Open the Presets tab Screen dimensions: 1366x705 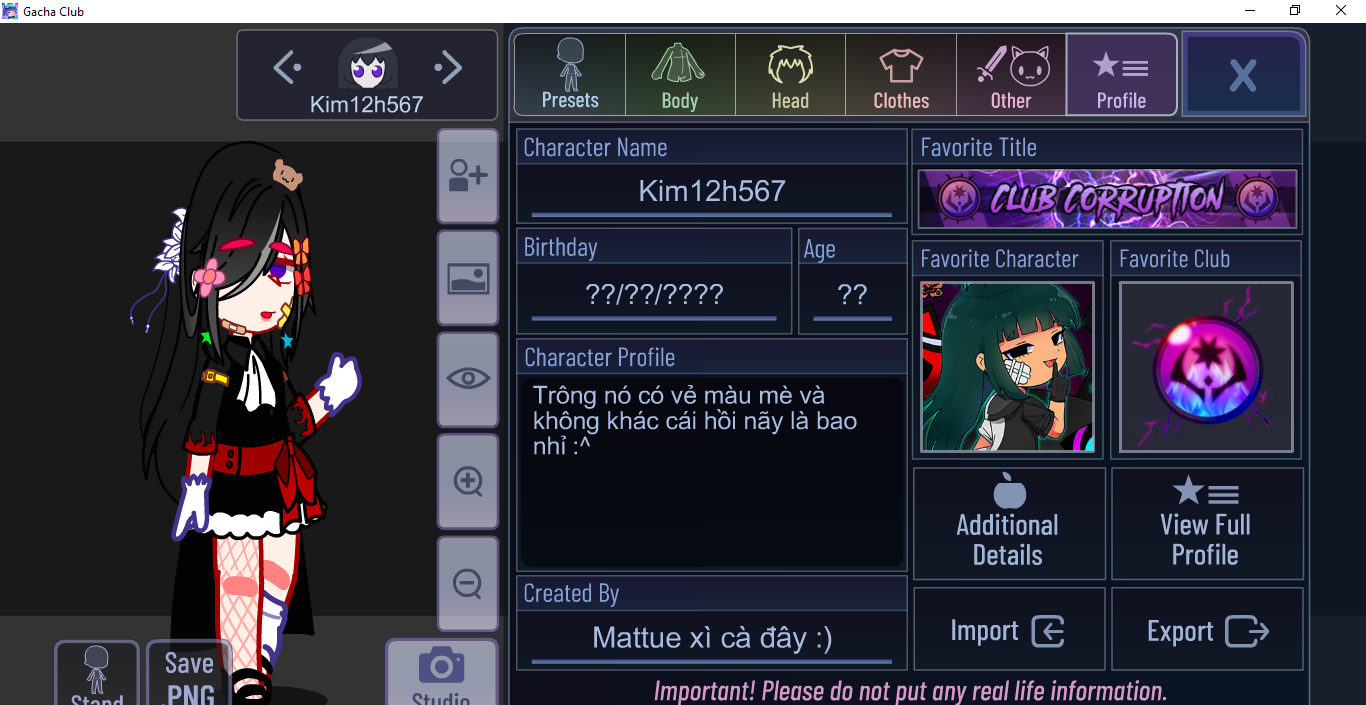click(x=570, y=75)
